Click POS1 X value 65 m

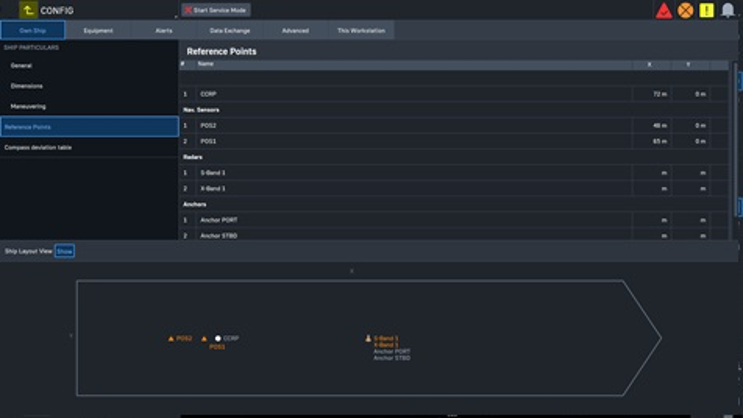[651, 141]
